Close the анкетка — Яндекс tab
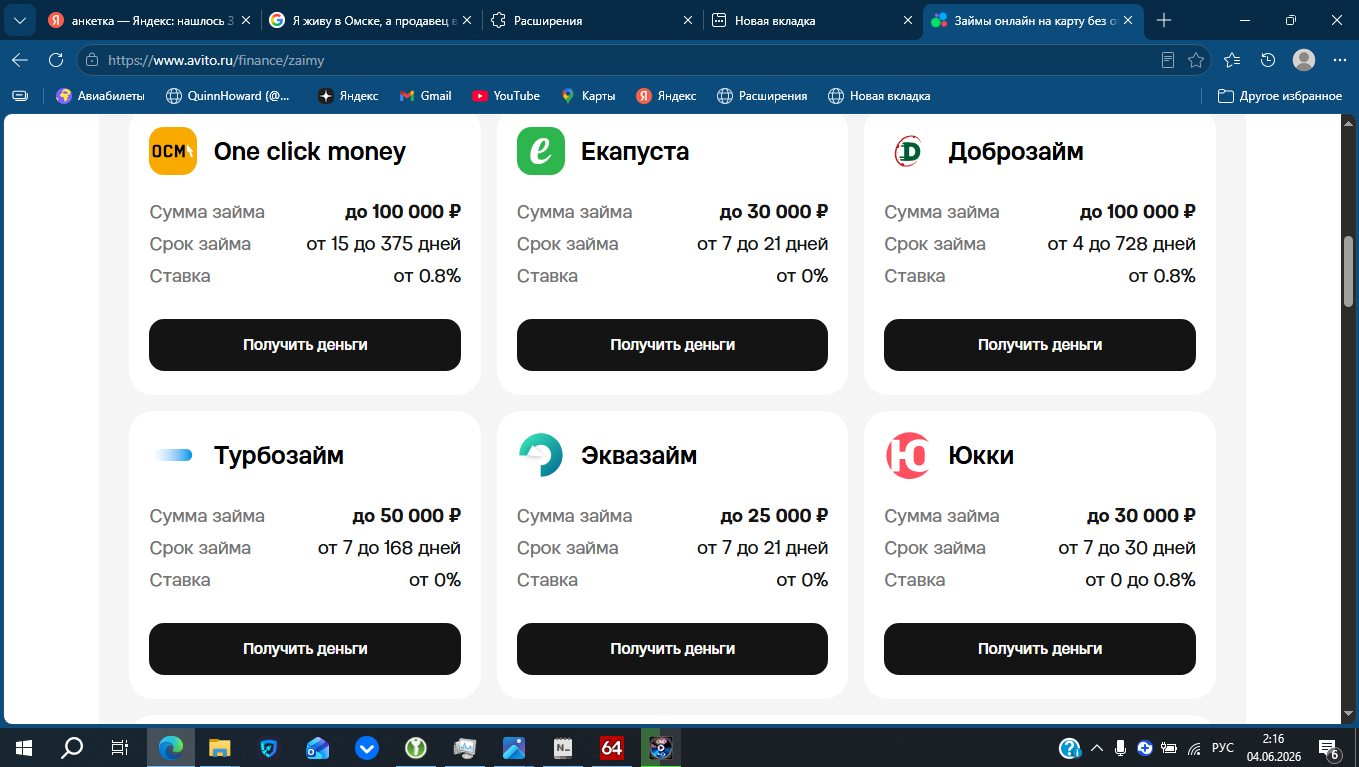Screen dimensions: 1359x767 [245, 20]
